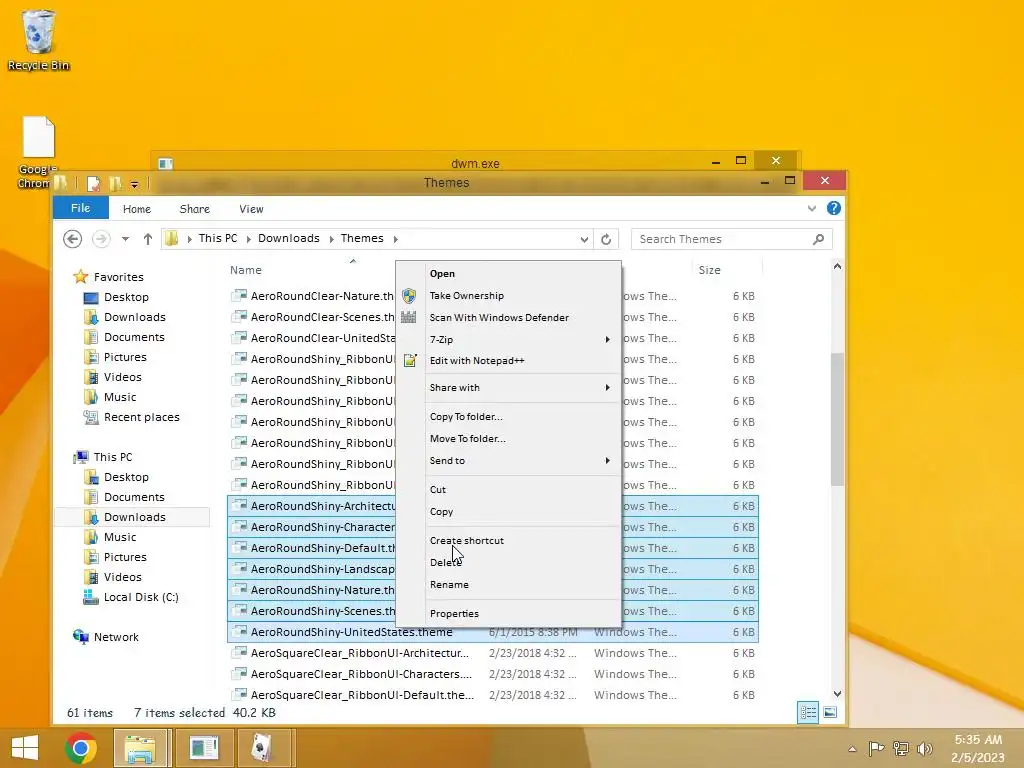Refresh the Themes folder view
Viewport: 1024px width, 768px height.
pyautogui.click(x=606, y=239)
